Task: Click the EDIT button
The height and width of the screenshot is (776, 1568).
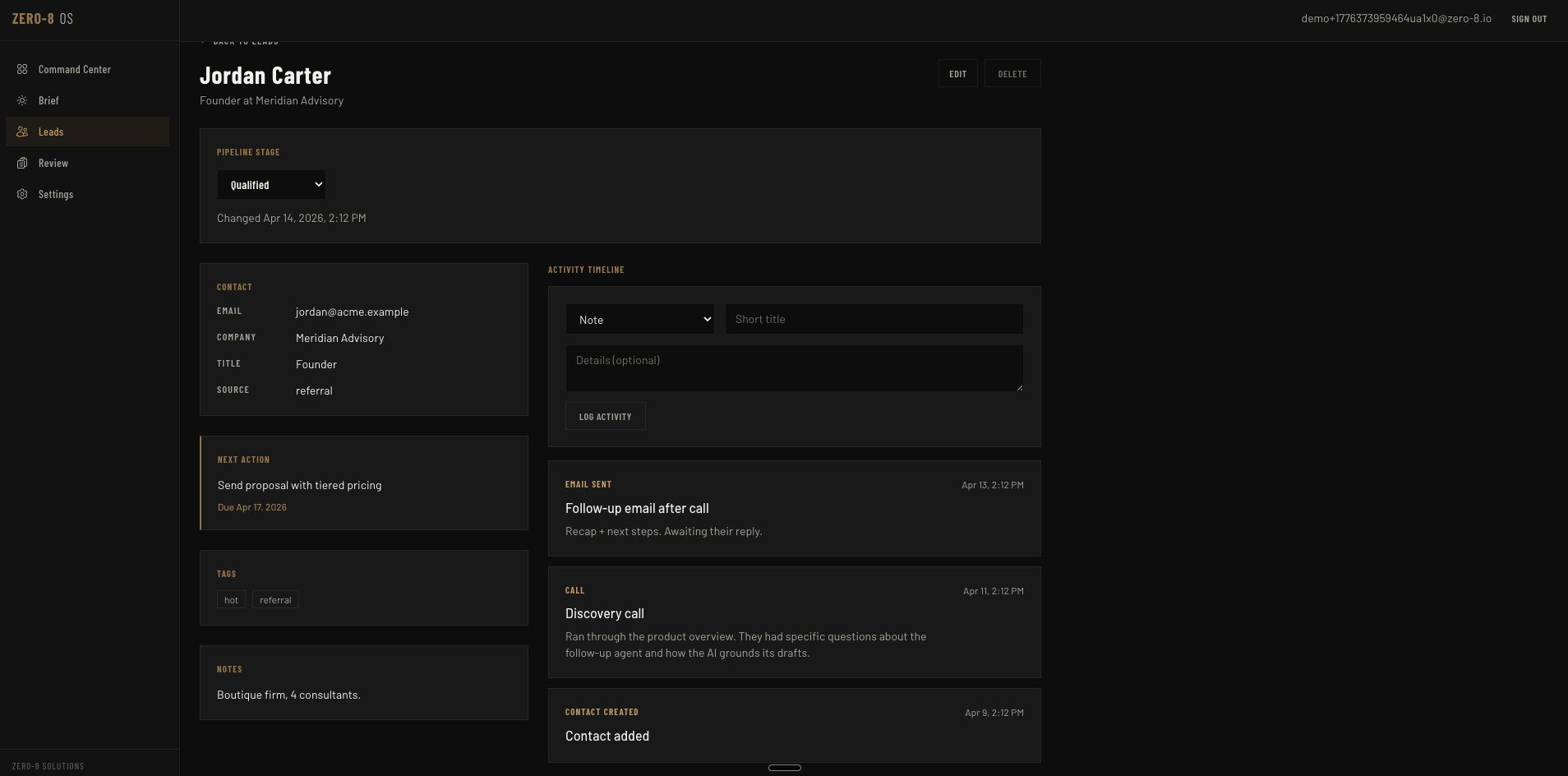Action: pyautogui.click(x=957, y=73)
